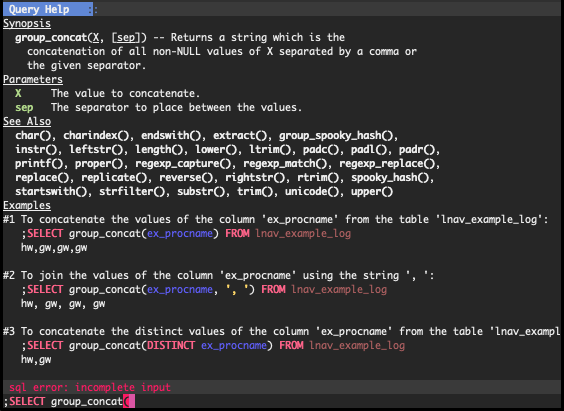Open the proper() function reference
This screenshot has height=411, width=564.
[99, 164]
